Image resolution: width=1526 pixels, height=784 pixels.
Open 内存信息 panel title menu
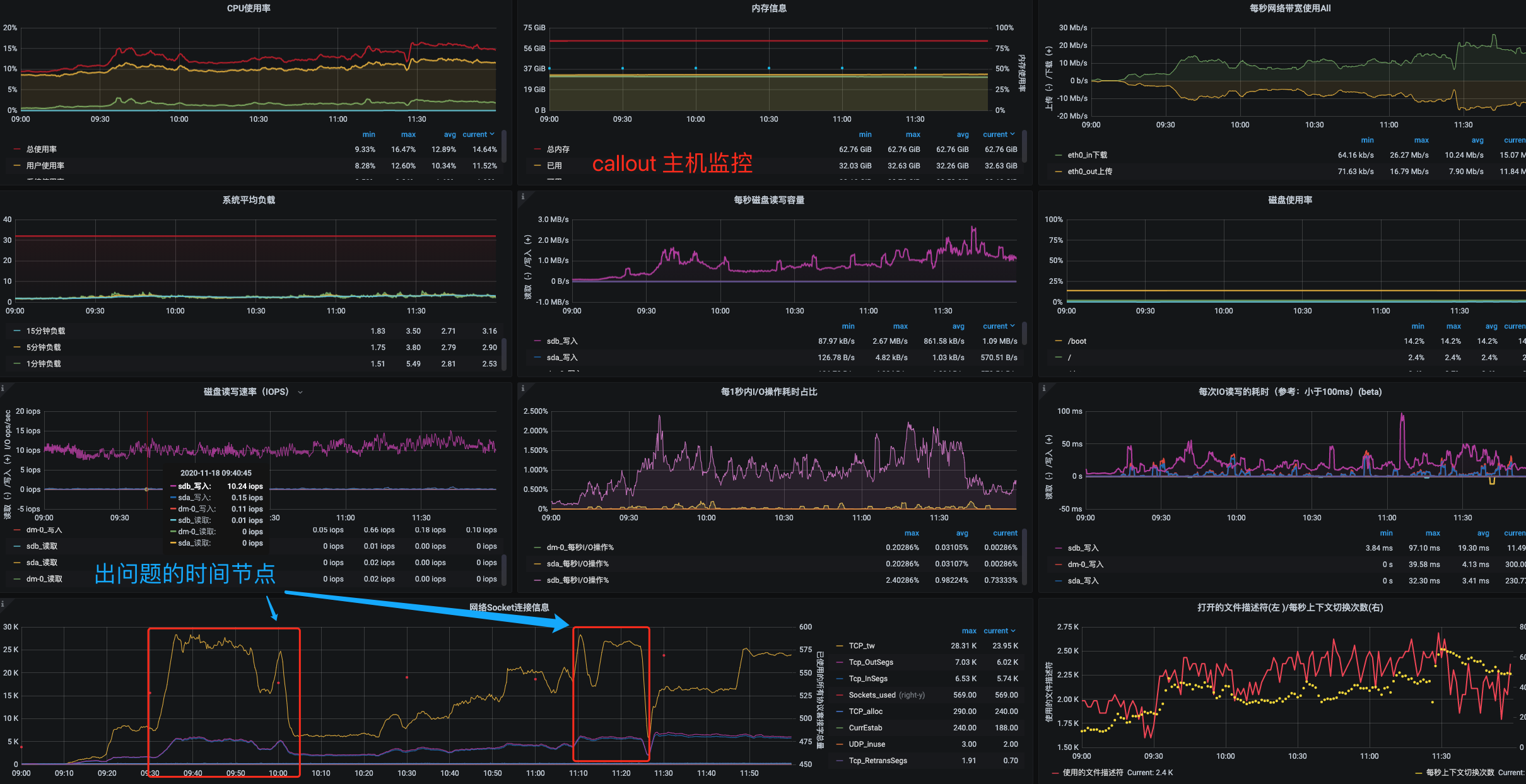tap(768, 8)
